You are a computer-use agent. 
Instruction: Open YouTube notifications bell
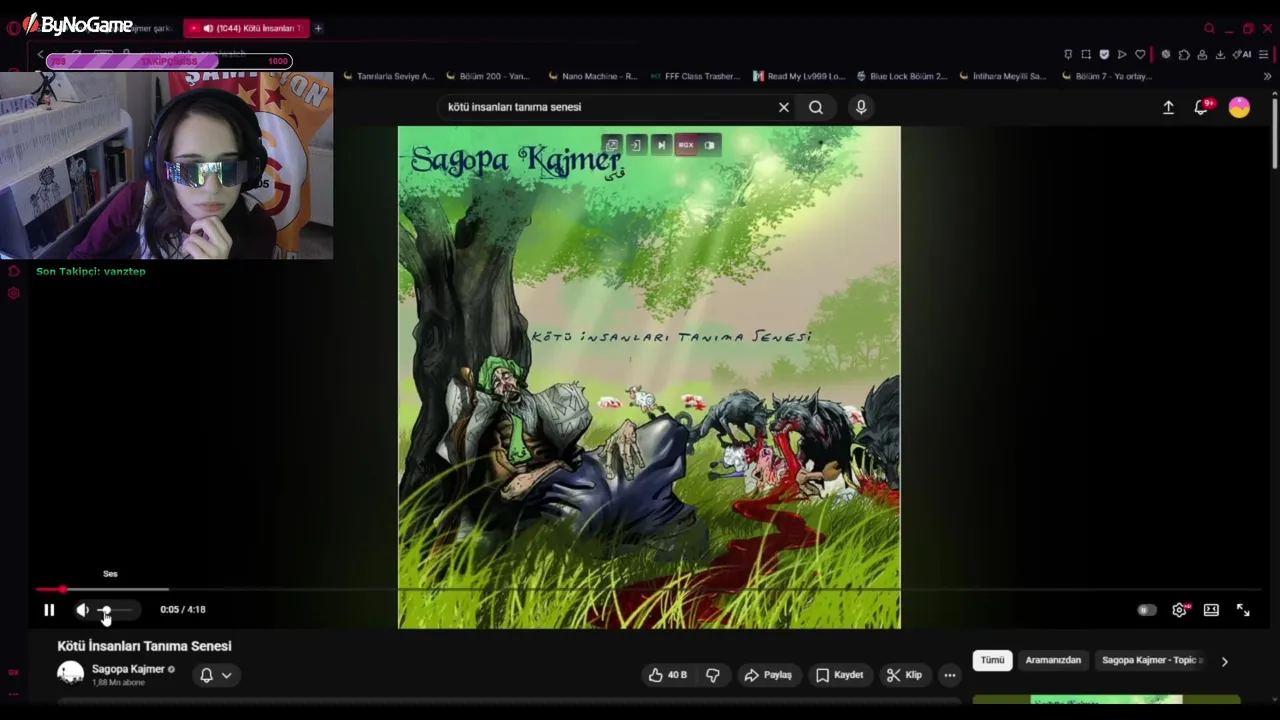click(x=1202, y=107)
